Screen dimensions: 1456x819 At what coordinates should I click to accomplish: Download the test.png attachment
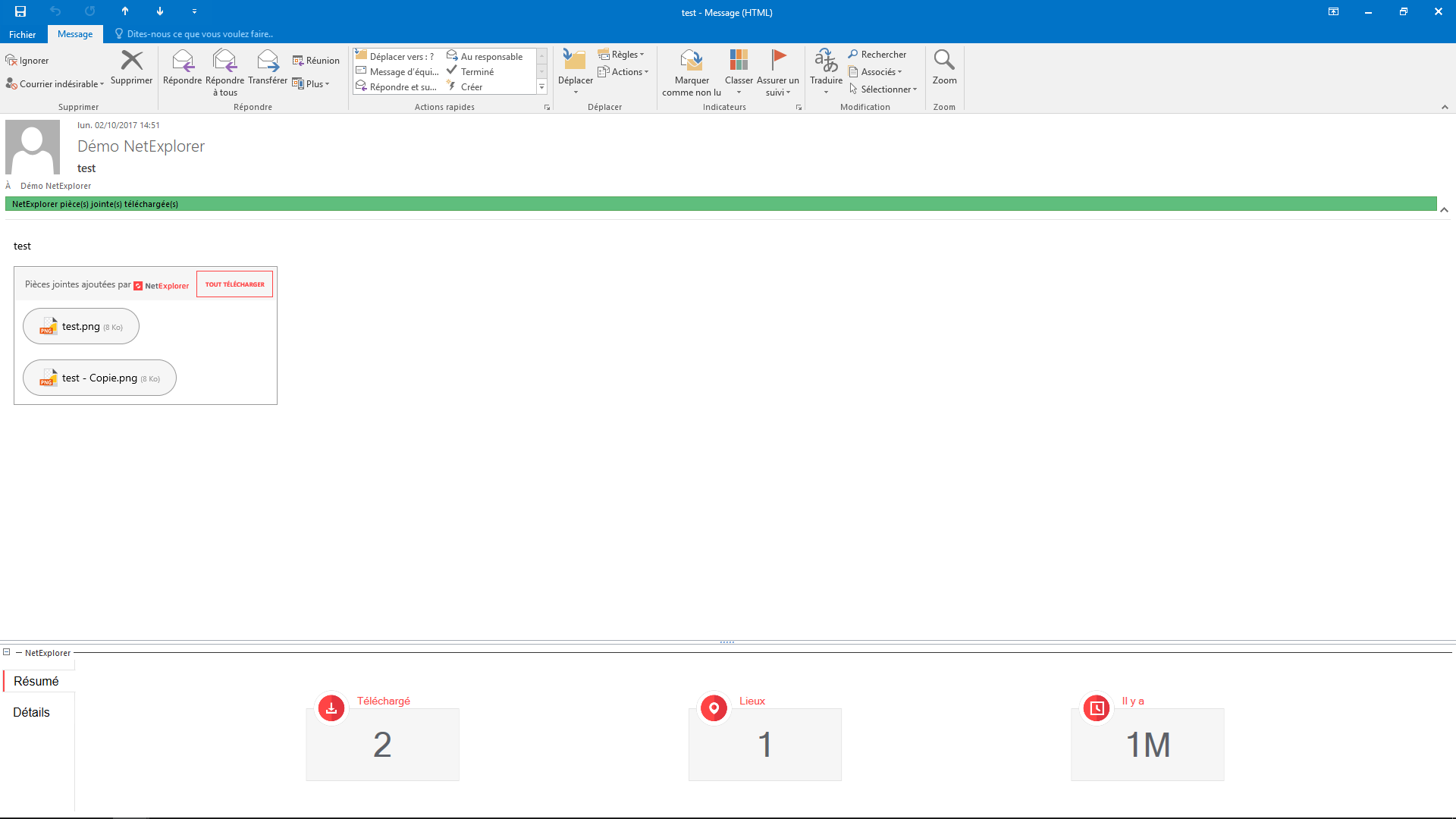[x=81, y=326]
